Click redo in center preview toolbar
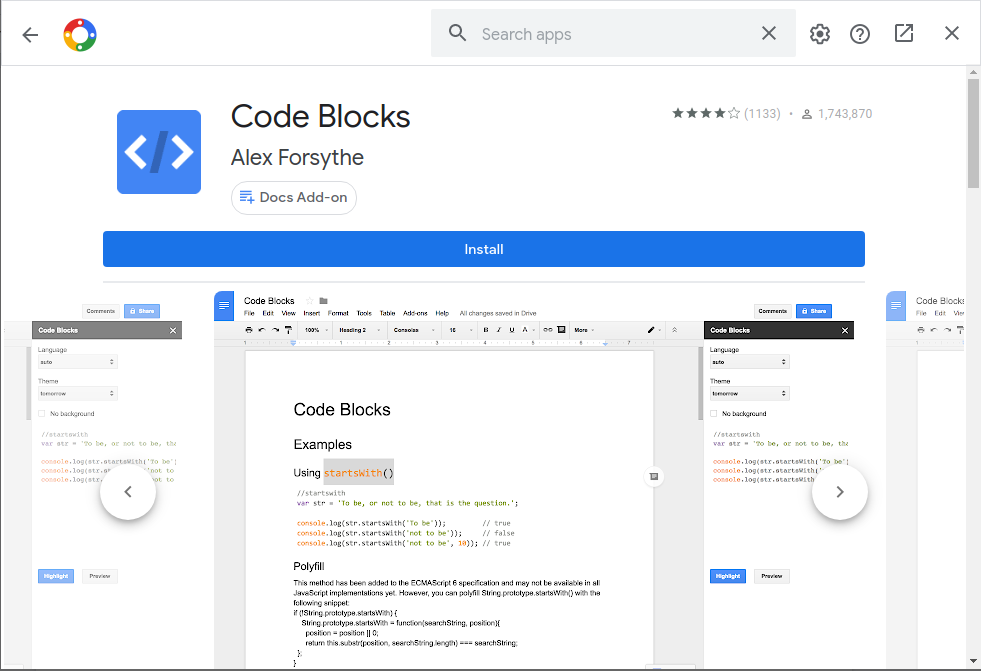 275,330
